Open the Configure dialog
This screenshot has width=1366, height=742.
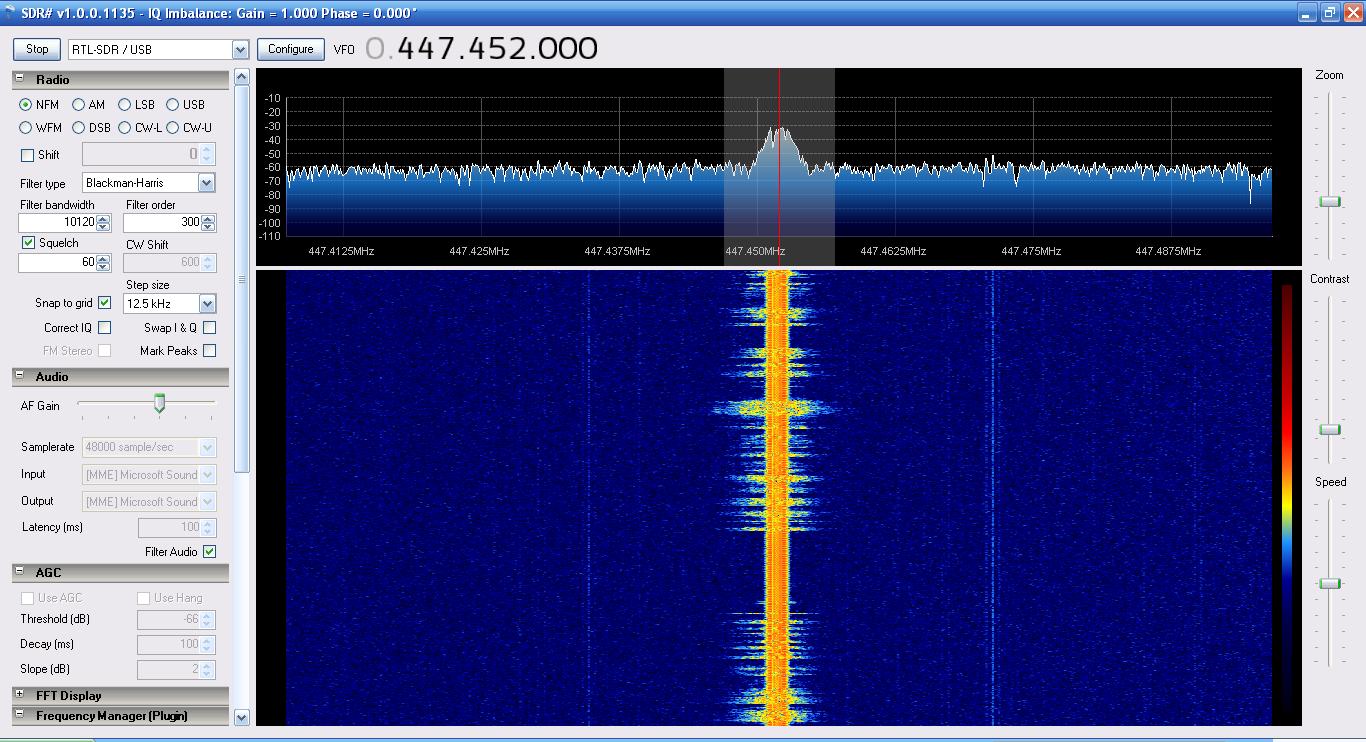click(290, 49)
